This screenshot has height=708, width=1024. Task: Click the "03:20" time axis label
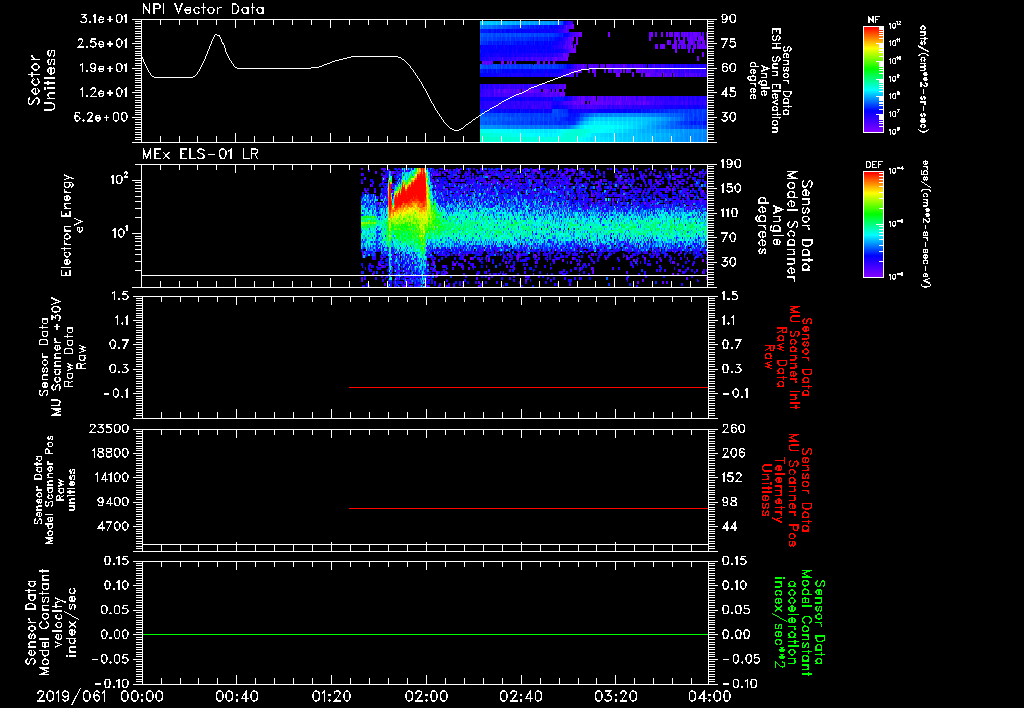point(615,696)
